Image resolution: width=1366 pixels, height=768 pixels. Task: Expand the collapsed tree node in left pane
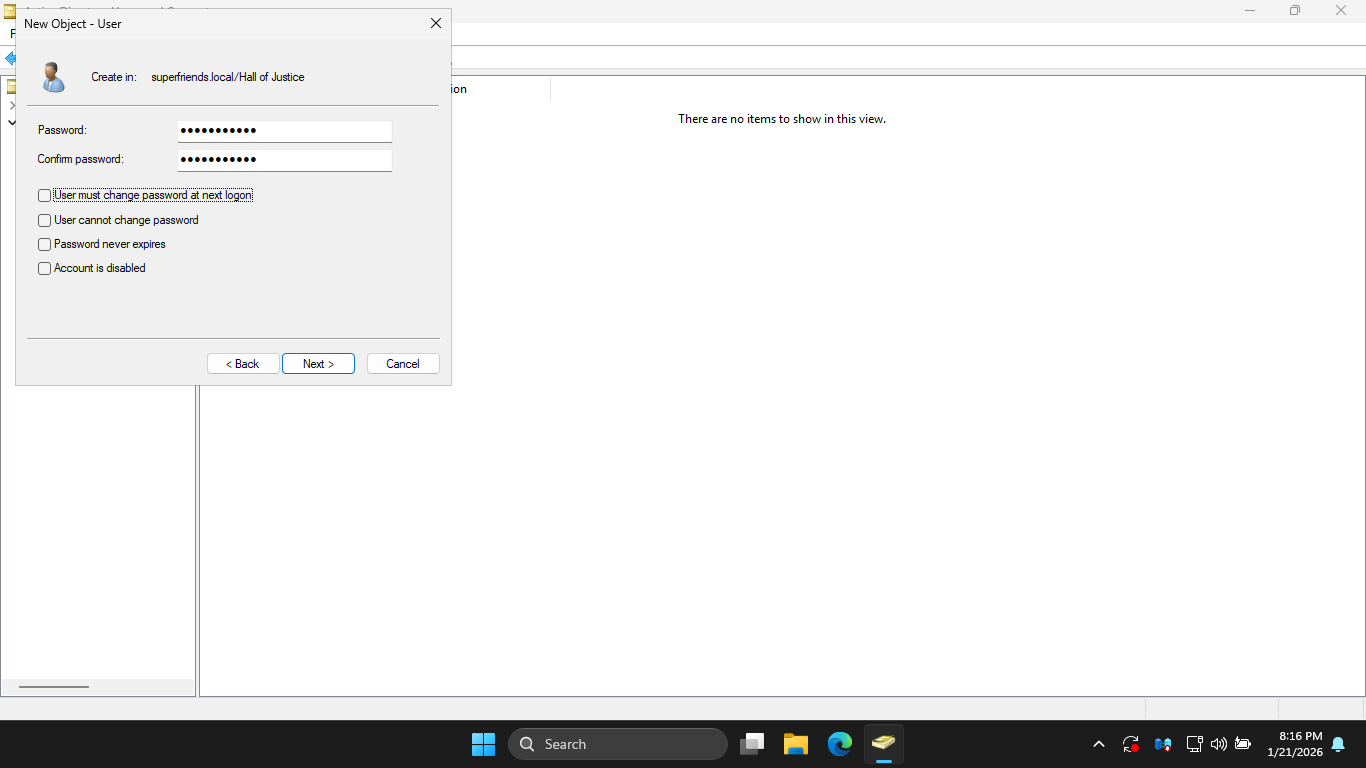(x=12, y=105)
